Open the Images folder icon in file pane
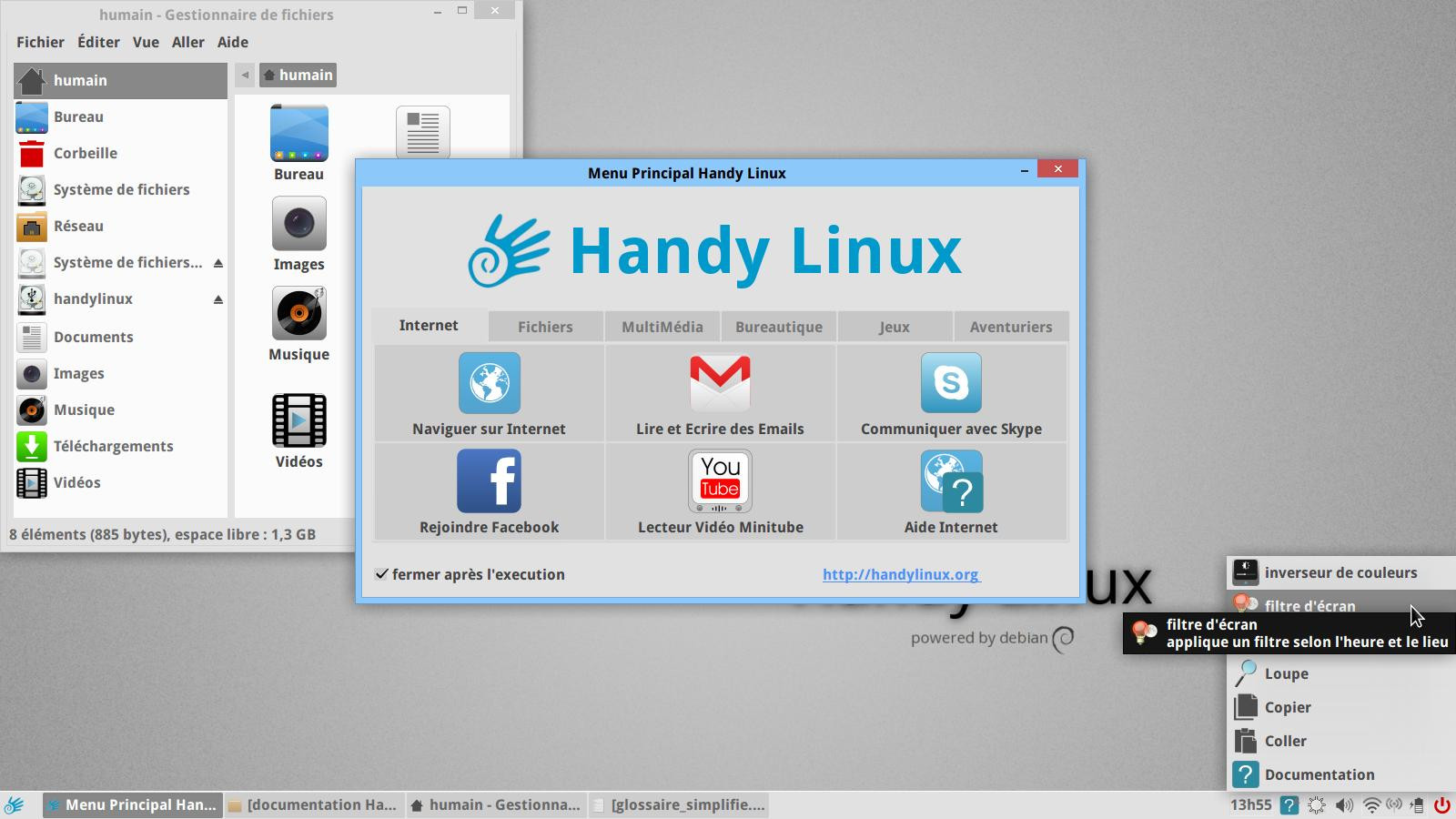 [x=298, y=223]
